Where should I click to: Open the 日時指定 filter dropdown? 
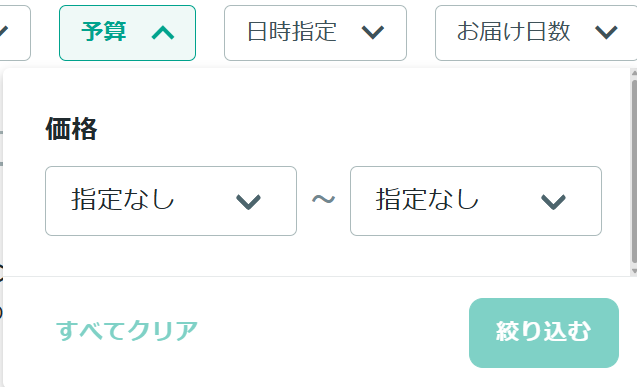coord(315,33)
